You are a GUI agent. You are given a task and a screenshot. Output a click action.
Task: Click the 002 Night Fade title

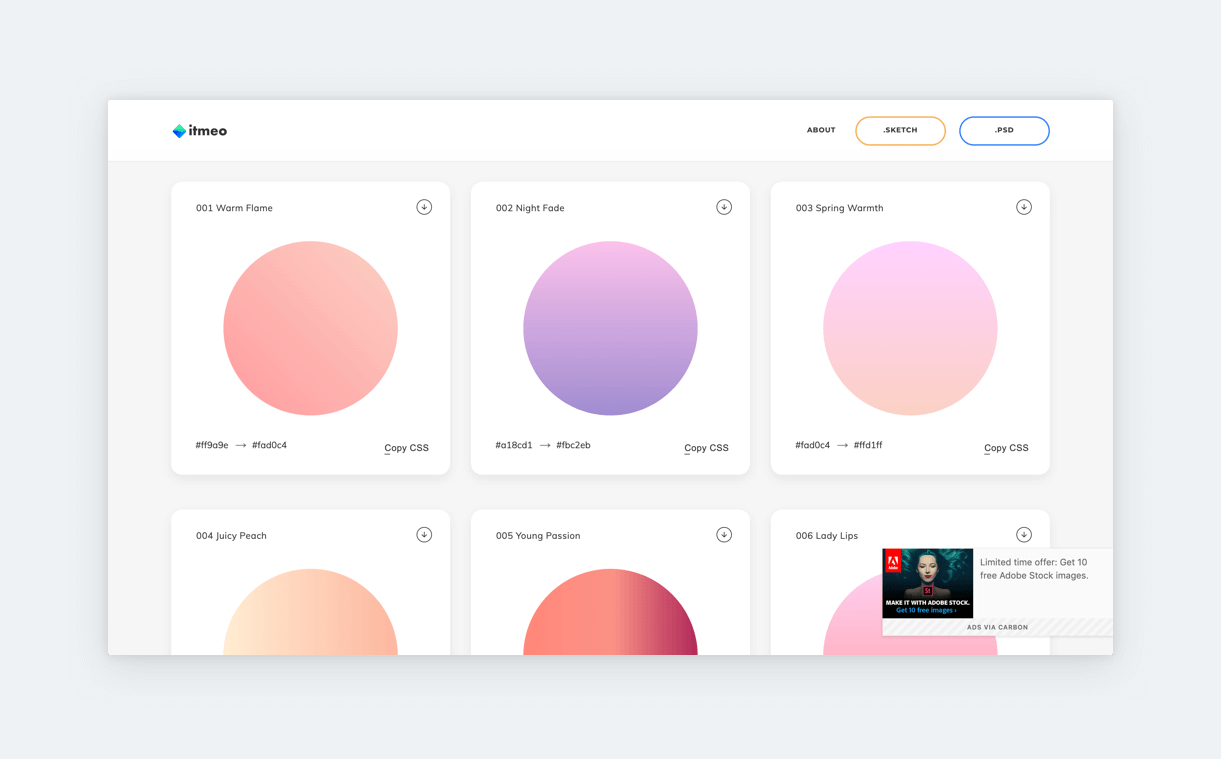point(530,208)
